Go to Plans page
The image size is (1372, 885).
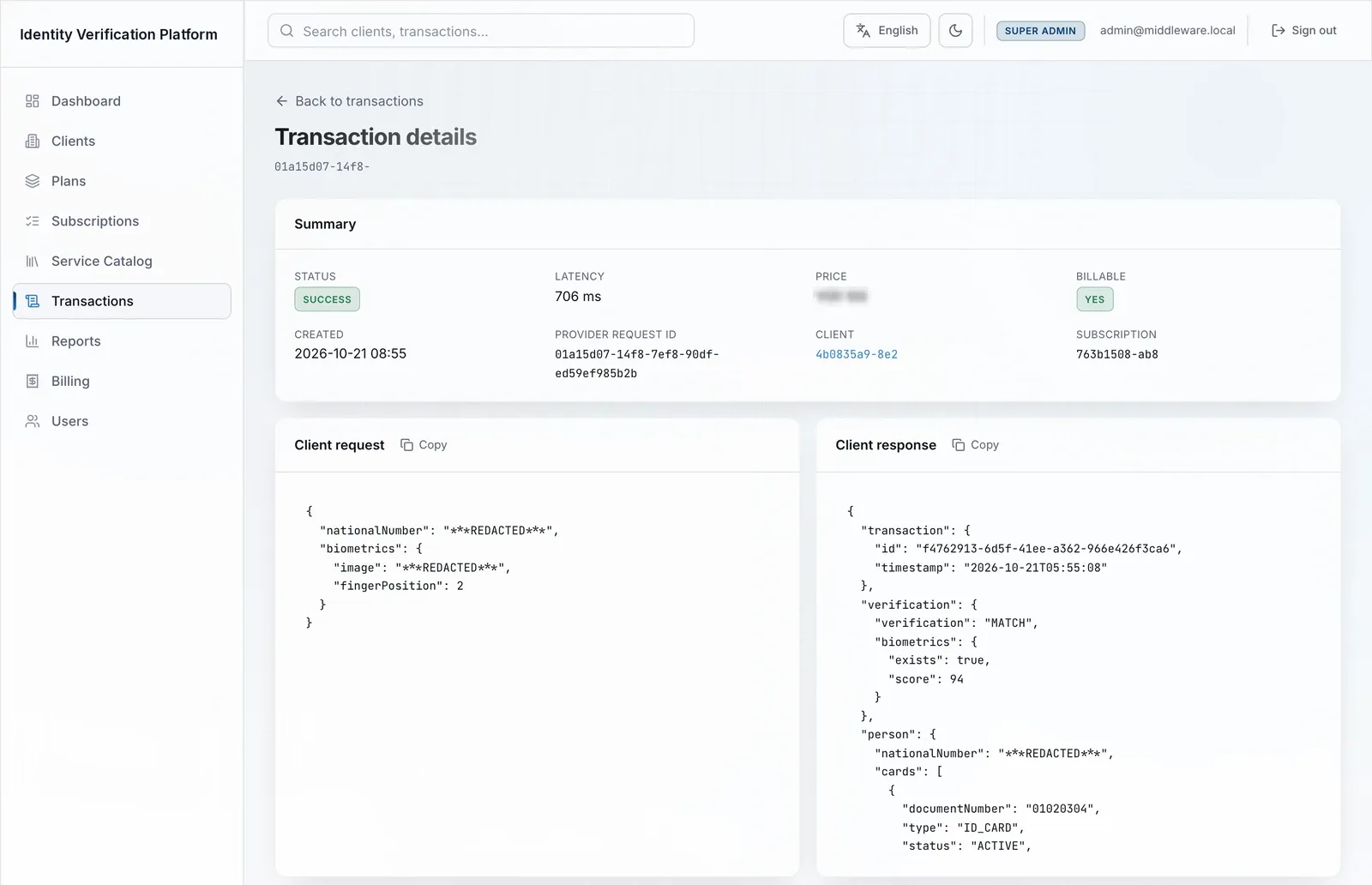[x=122, y=181]
